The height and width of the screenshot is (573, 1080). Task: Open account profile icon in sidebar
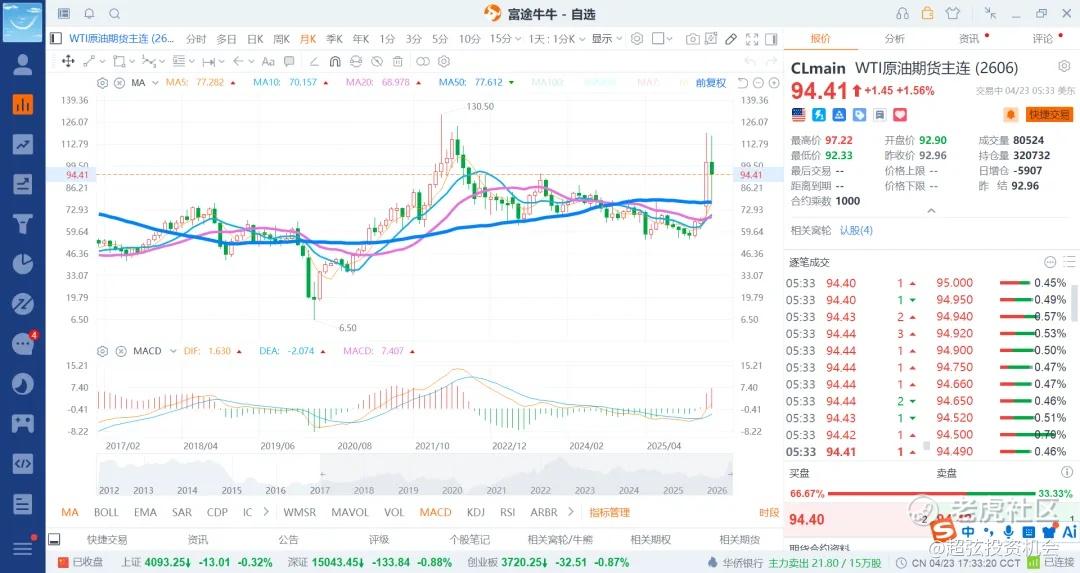coord(22,64)
